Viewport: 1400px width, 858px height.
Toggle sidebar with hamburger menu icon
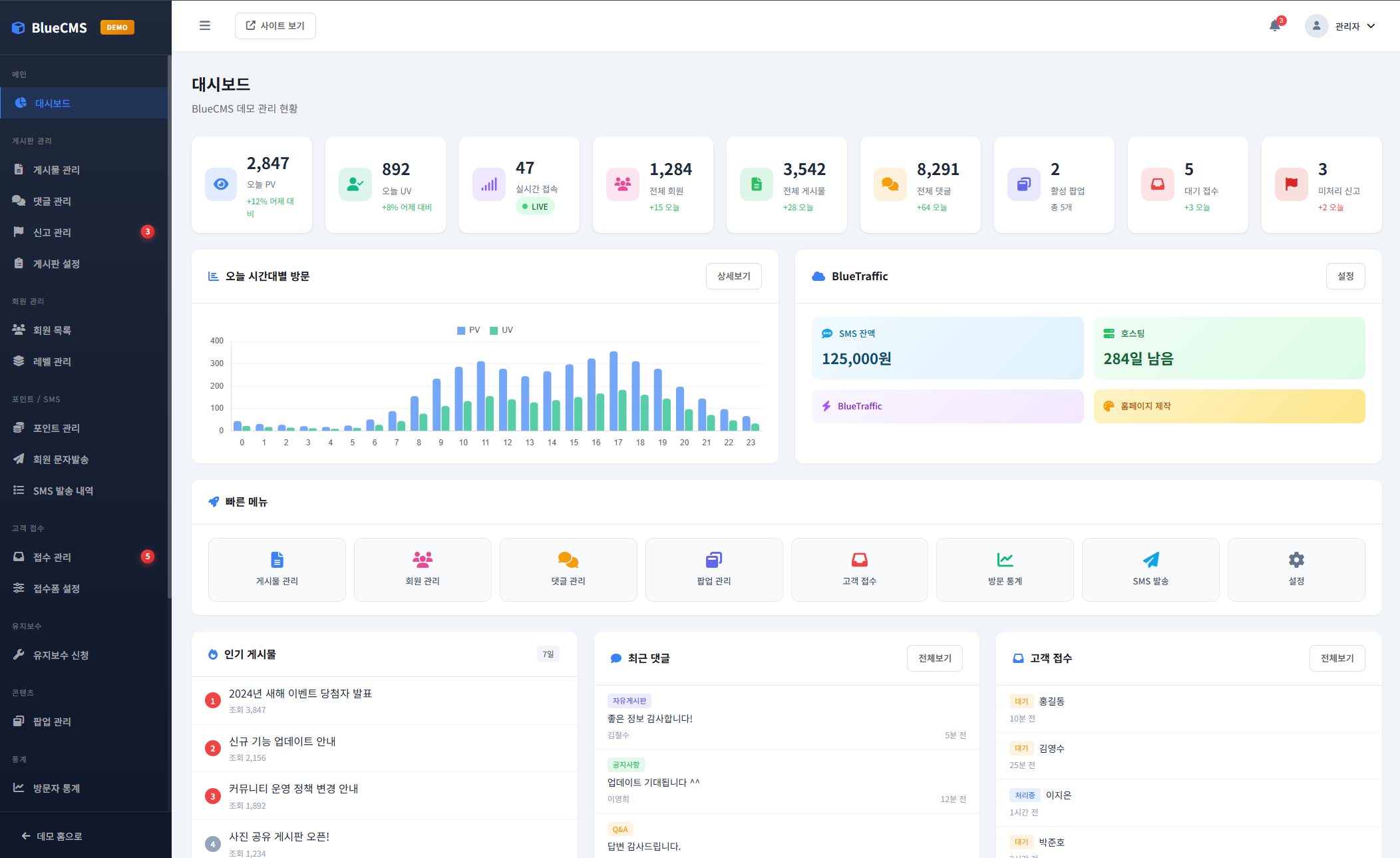point(205,26)
